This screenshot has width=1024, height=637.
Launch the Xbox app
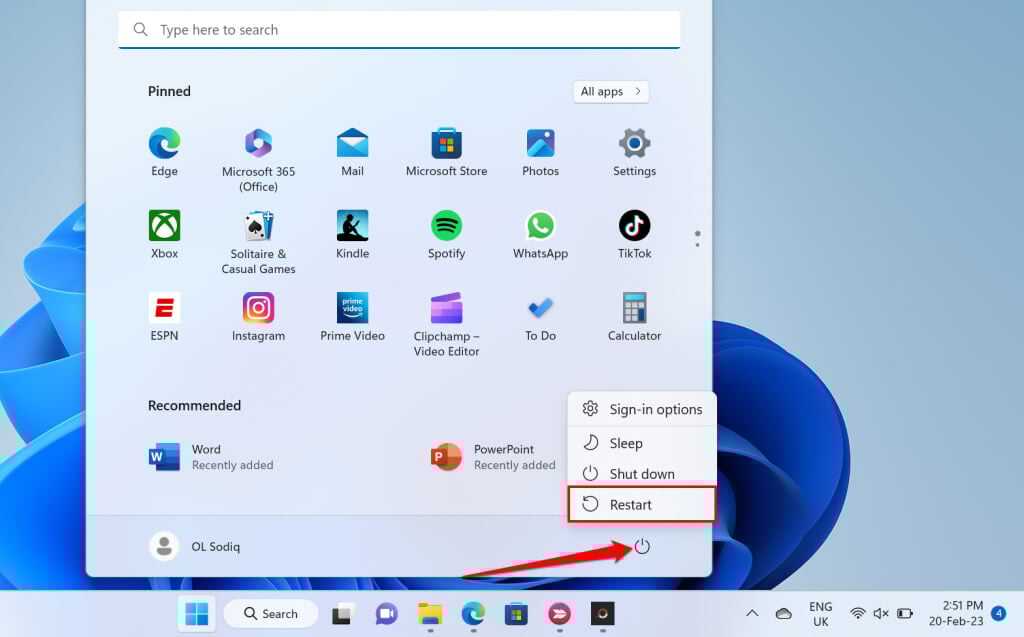pos(164,235)
